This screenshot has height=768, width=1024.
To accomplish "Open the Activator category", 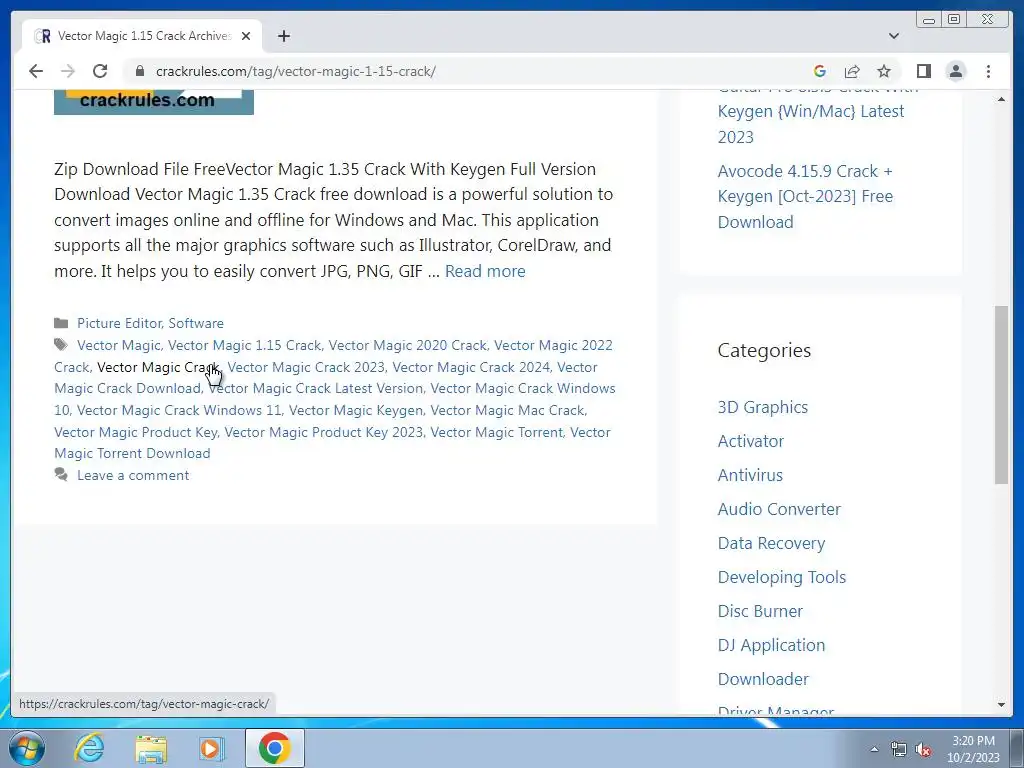I will [x=750, y=441].
